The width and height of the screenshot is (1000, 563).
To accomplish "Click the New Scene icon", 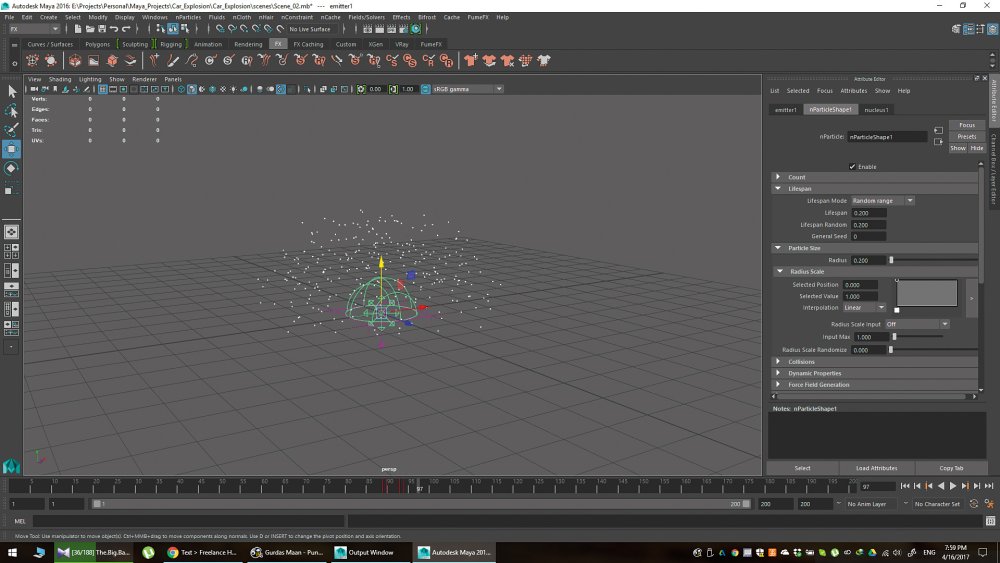I will tap(78, 29).
